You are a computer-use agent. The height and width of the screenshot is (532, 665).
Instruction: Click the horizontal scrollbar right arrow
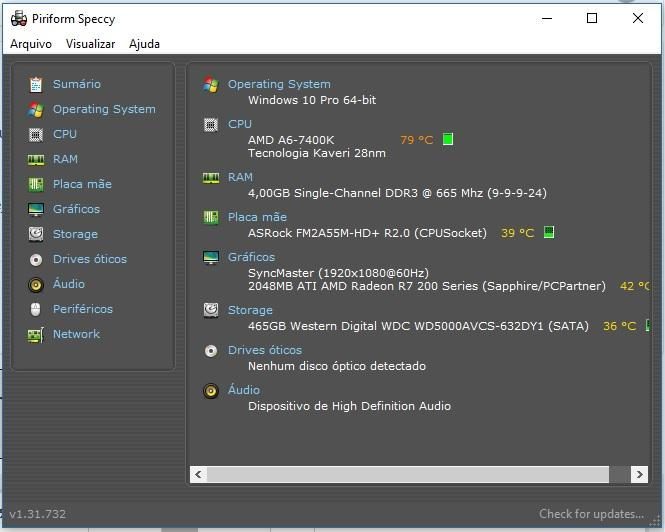639,474
